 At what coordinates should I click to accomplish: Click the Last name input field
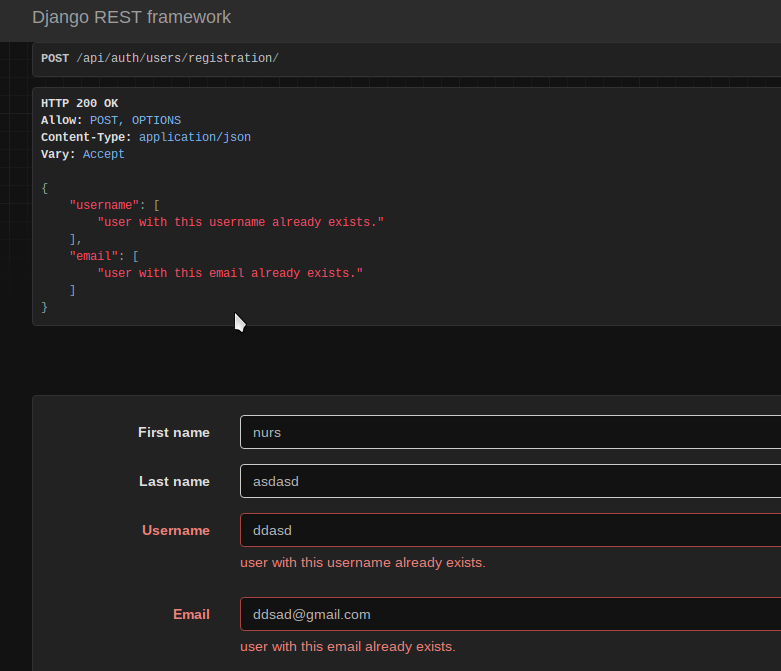(511, 481)
